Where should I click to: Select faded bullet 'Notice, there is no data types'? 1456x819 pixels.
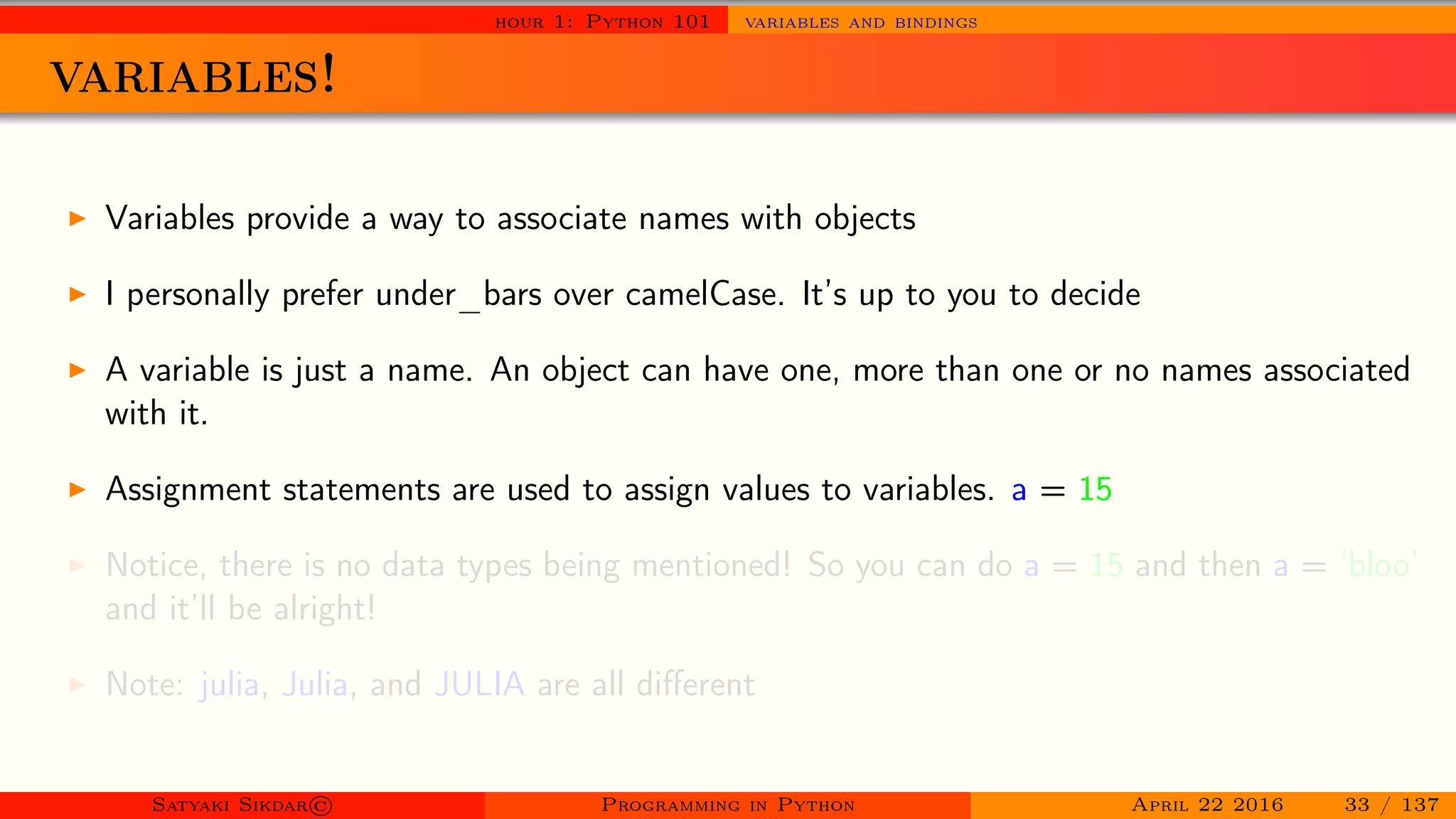pos(761,587)
